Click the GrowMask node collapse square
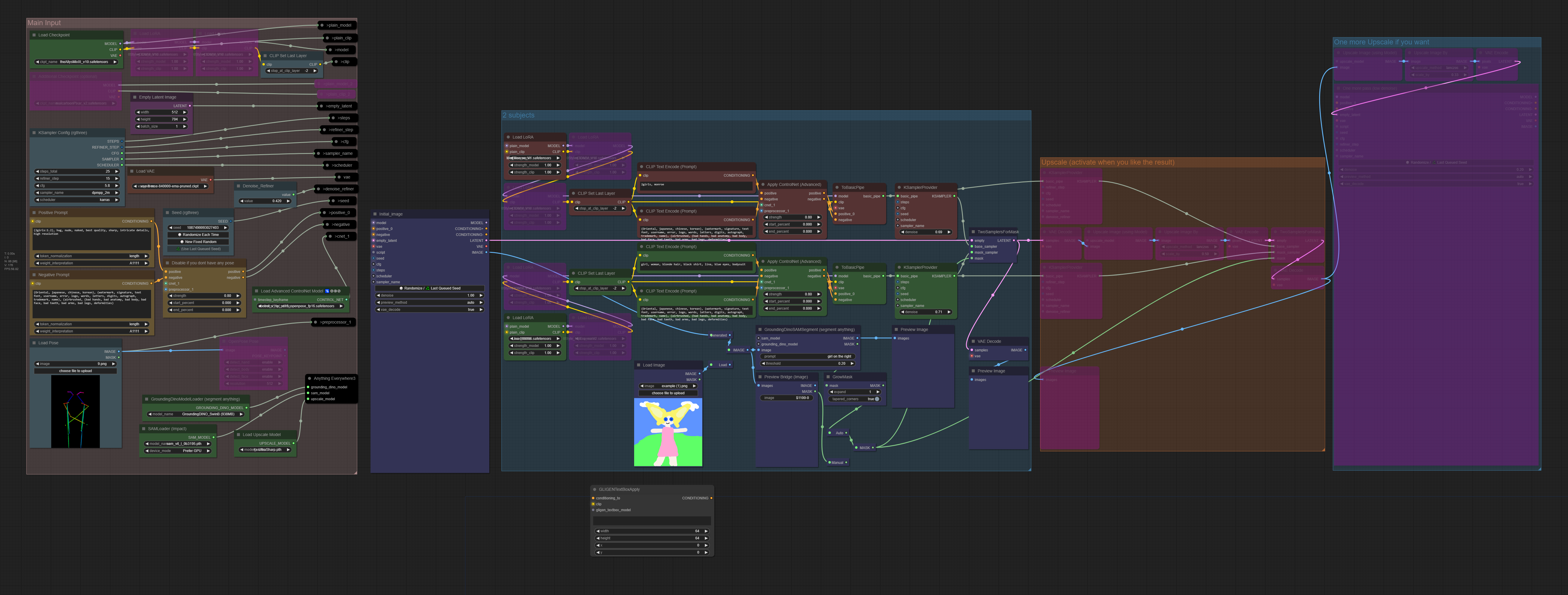Viewport: 1568px width, 595px height. [x=828, y=377]
